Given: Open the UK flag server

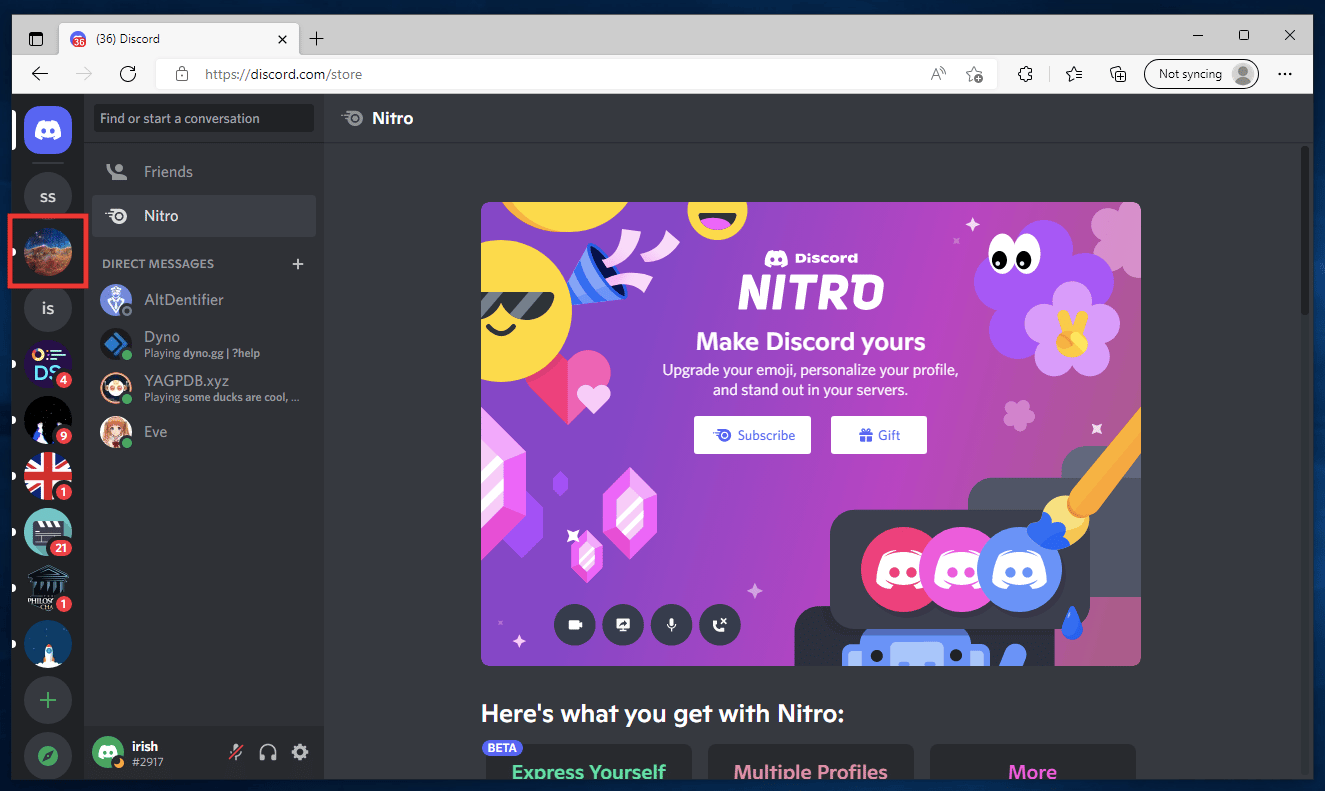Looking at the screenshot, I should [x=47, y=476].
